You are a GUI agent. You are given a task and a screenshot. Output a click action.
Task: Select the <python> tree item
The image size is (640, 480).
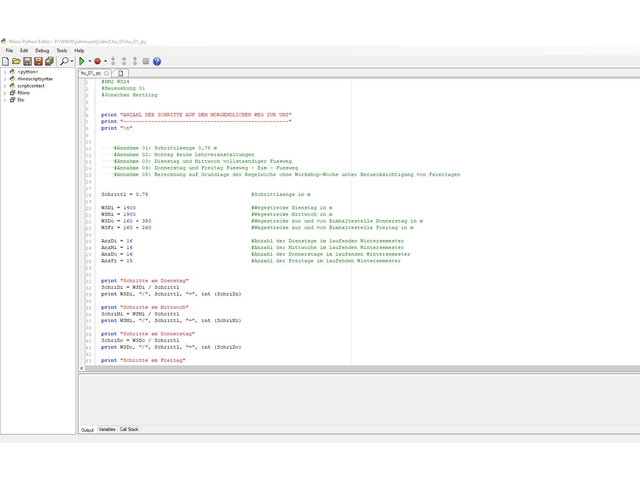click(28, 72)
